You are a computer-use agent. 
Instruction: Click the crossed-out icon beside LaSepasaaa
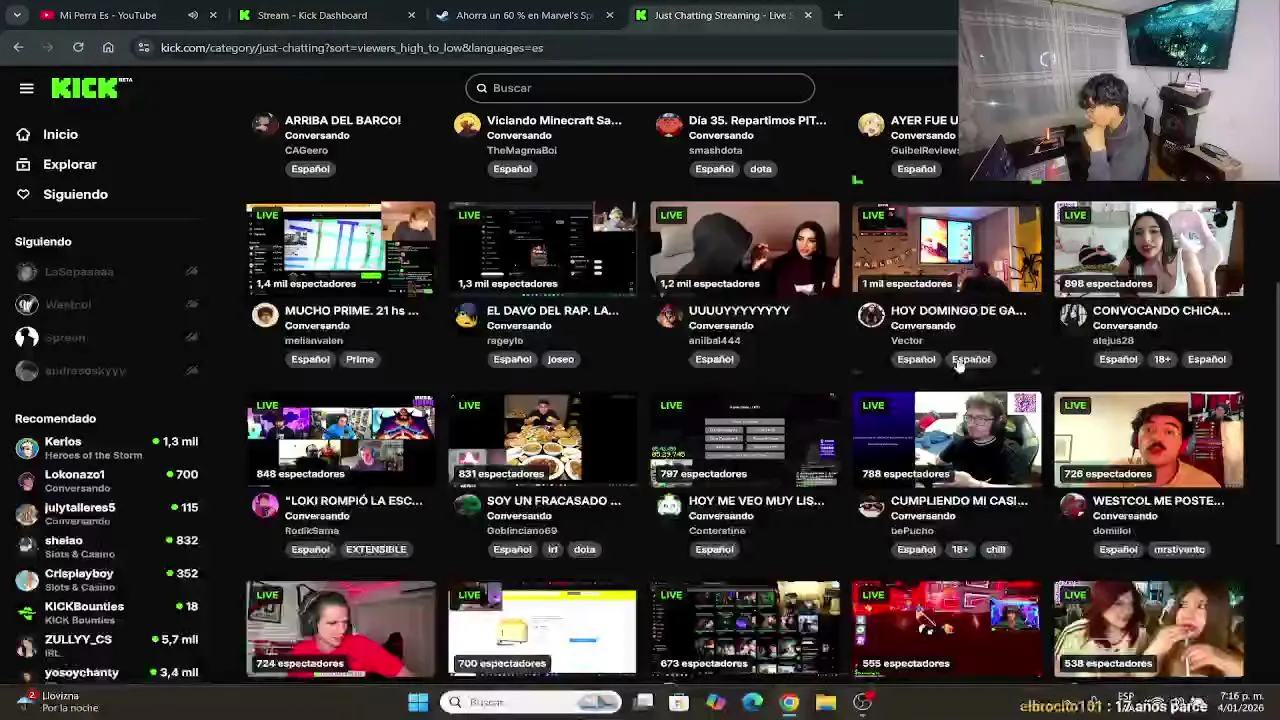point(191,271)
